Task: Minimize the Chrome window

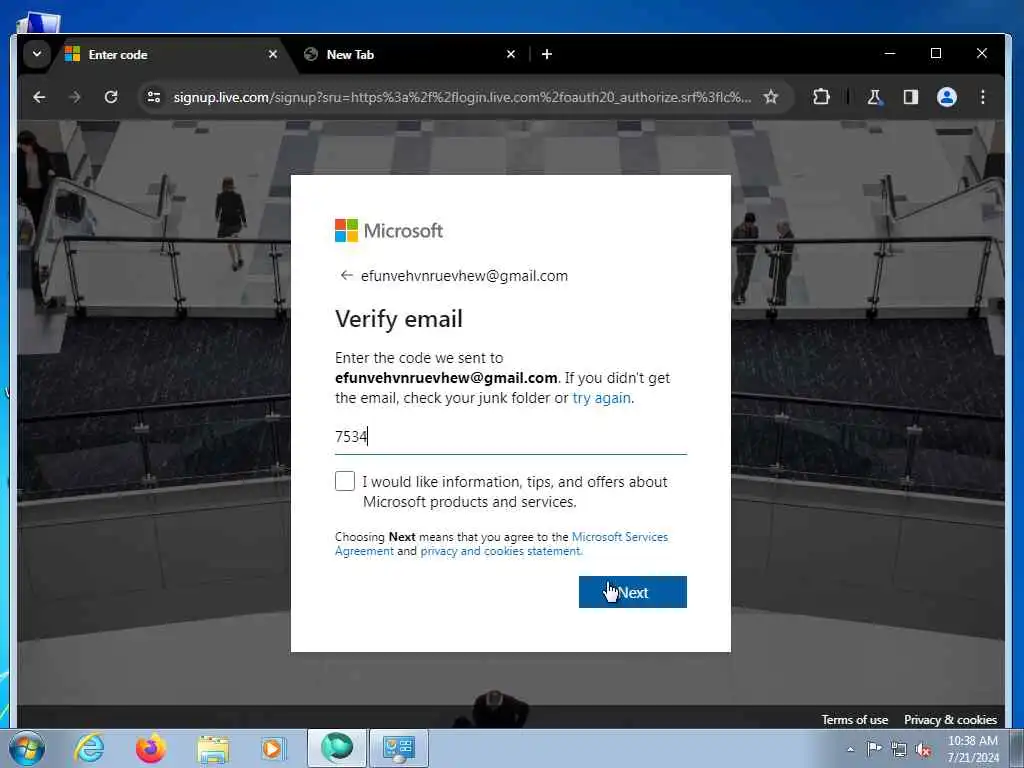Action: (889, 54)
